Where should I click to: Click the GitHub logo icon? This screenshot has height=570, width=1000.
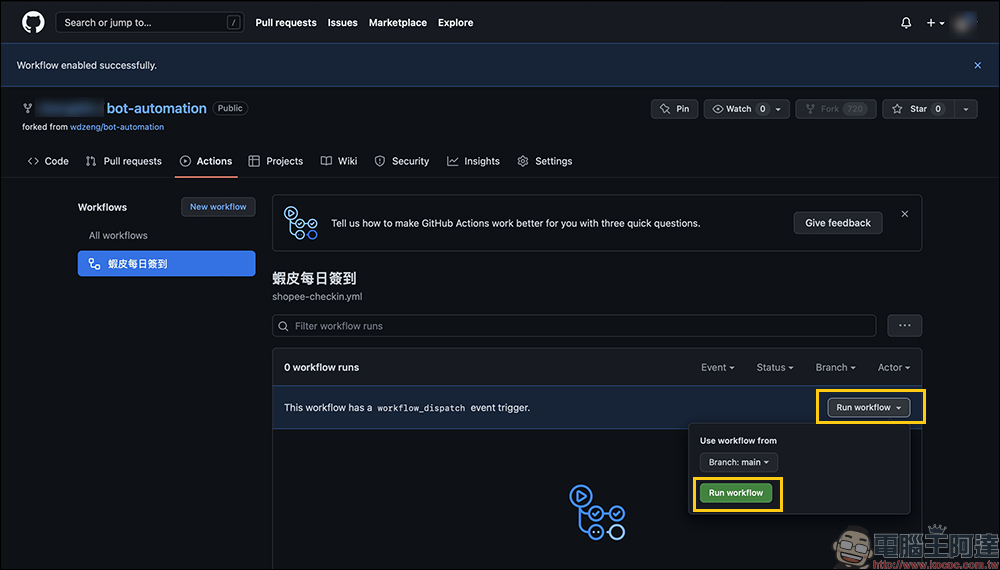tap(33, 22)
